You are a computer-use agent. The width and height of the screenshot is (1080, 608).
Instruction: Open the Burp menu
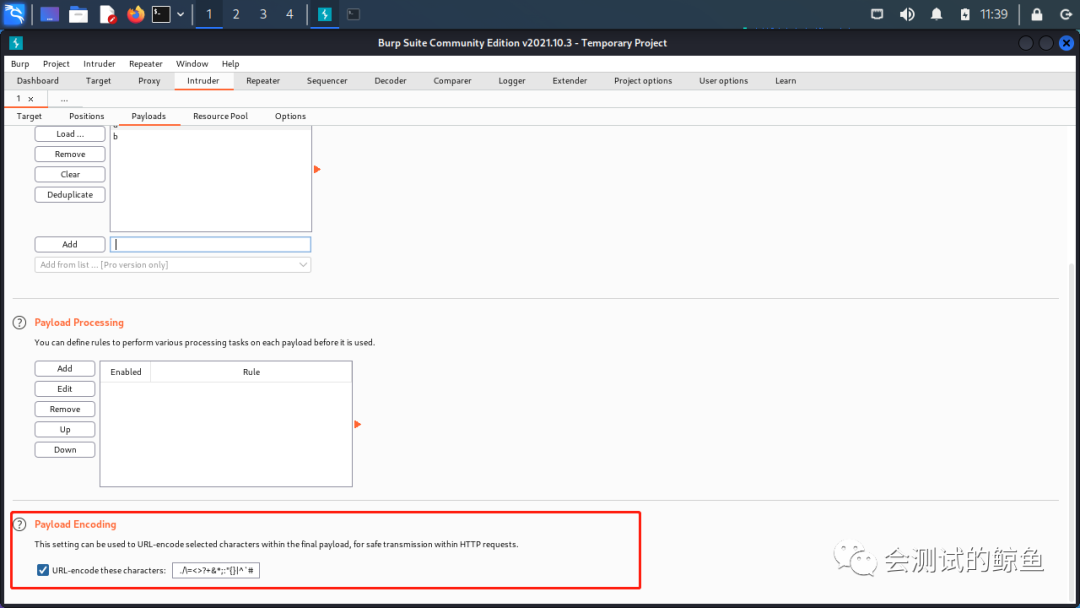click(20, 63)
